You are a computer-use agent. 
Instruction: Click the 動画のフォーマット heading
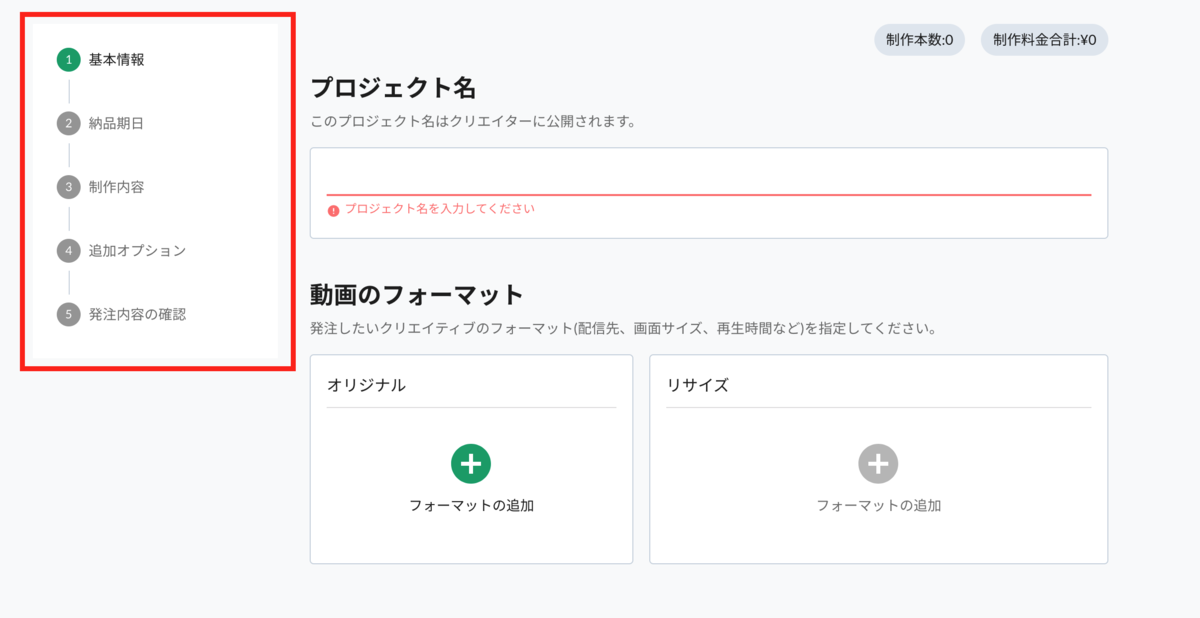click(x=417, y=295)
